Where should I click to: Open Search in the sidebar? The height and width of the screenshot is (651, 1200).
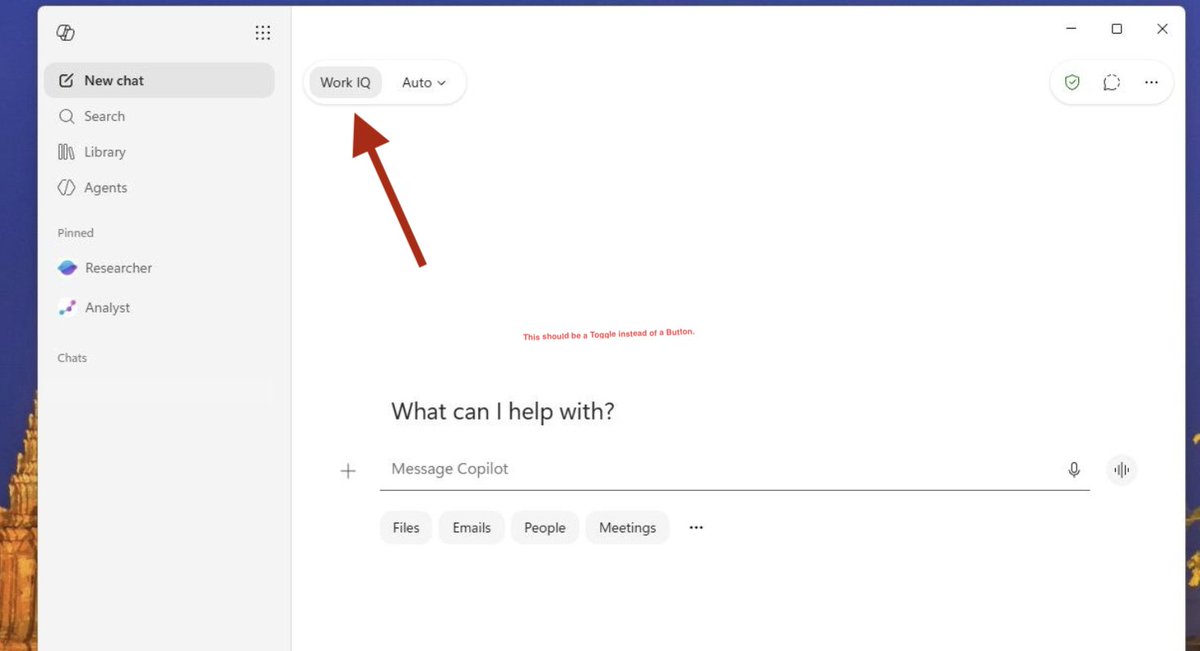[x=159, y=116]
